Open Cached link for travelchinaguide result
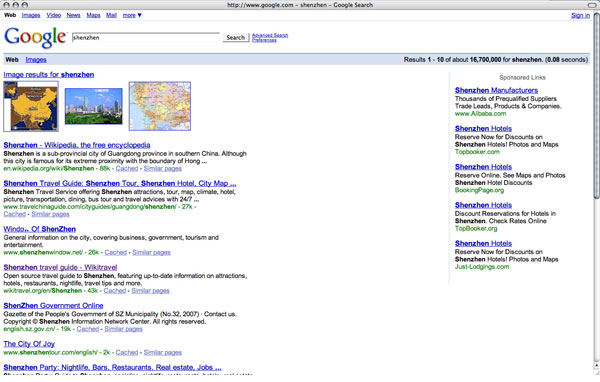The height and width of the screenshot is (382, 600). click(15, 214)
